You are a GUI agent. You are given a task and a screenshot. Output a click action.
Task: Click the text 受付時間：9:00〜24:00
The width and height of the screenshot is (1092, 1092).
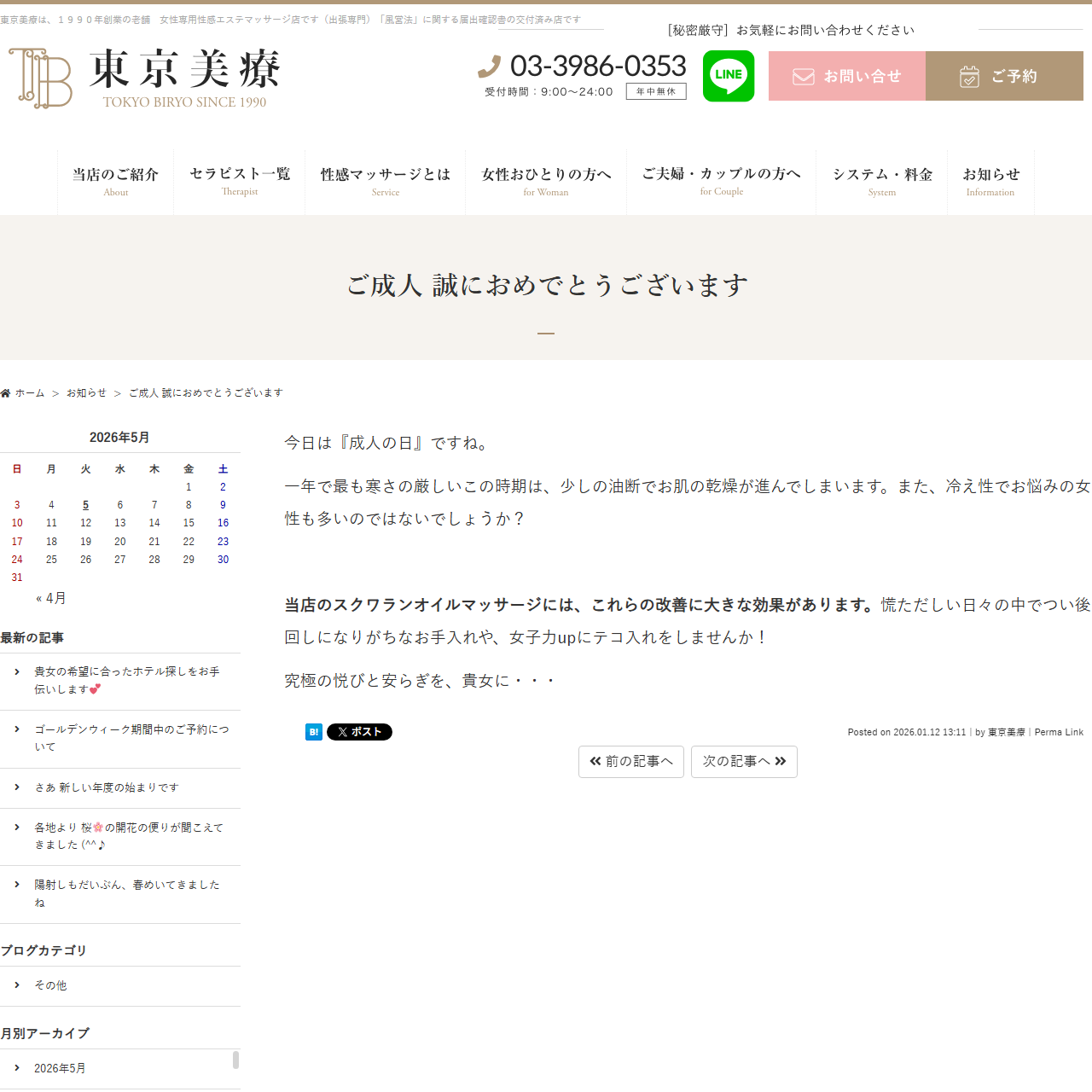pos(549,91)
